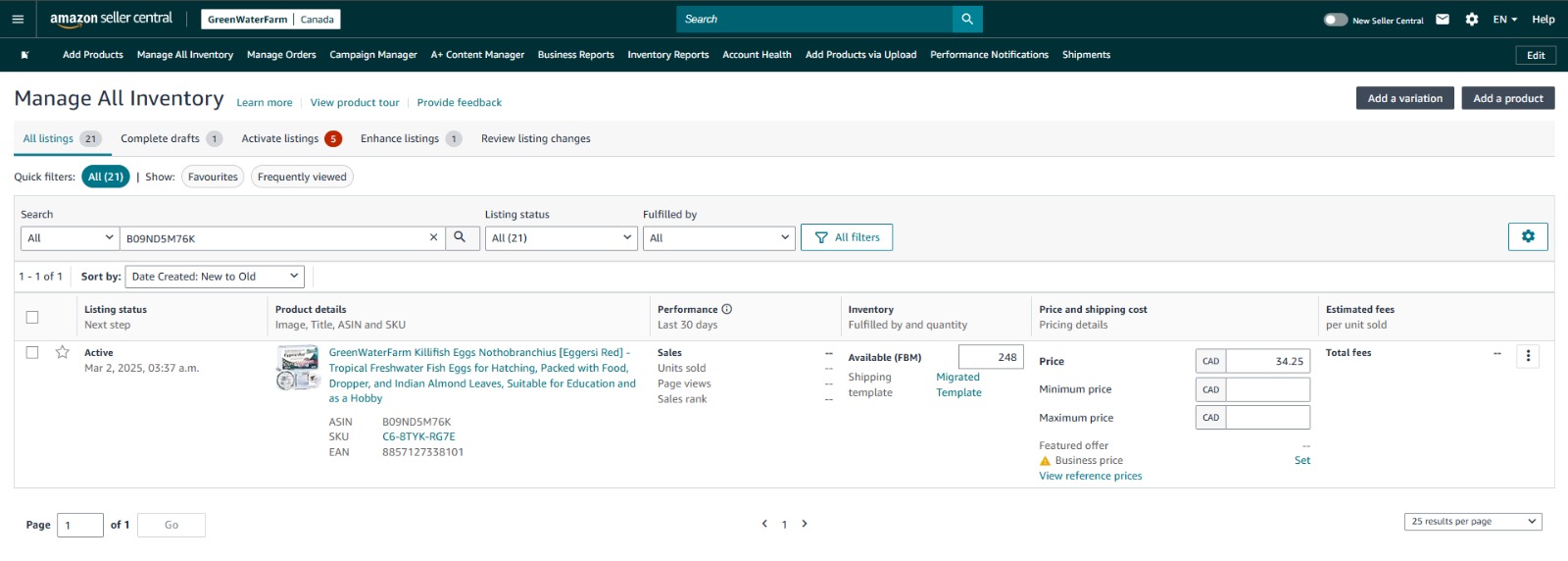Open the EN language dropdown
Image resolution: width=1568 pixels, height=561 pixels.
[1505, 20]
